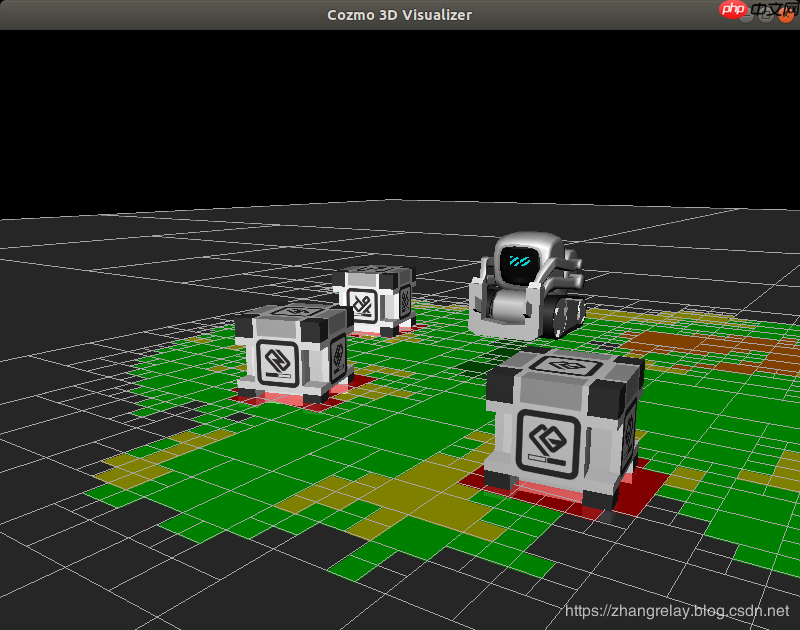Select the farthest light cube in the back
This screenshot has height=630, width=800.
(x=374, y=300)
